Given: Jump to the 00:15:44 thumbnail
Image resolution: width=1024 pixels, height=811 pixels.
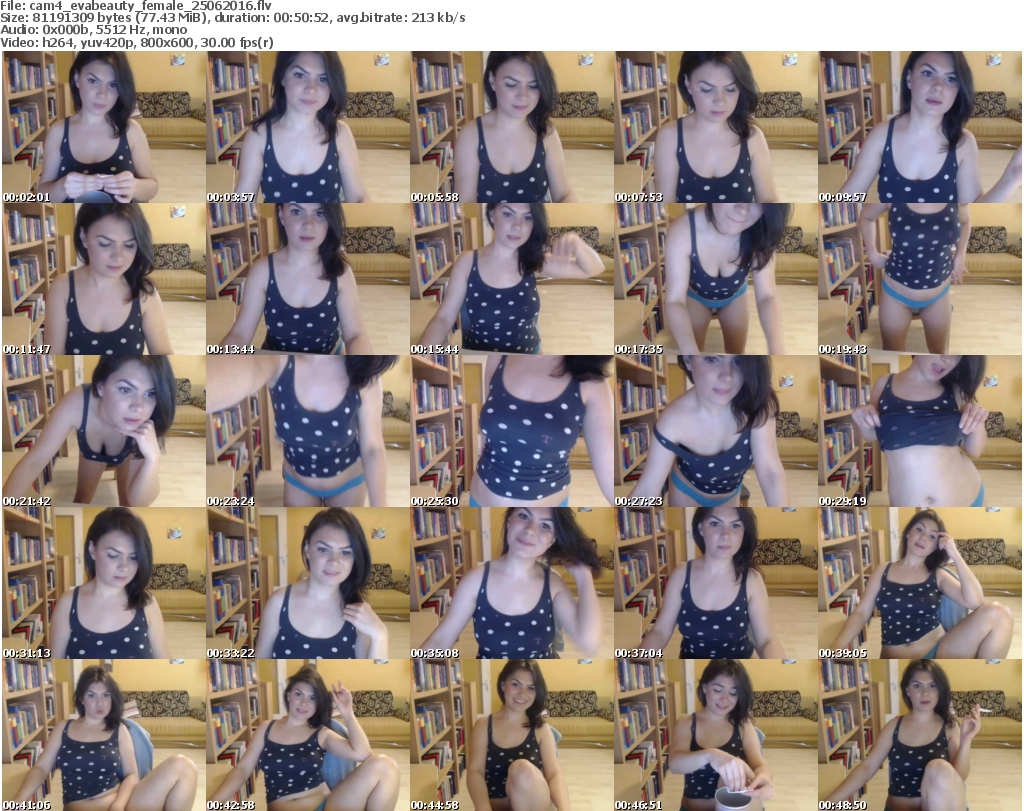Looking at the screenshot, I should point(512,279).
